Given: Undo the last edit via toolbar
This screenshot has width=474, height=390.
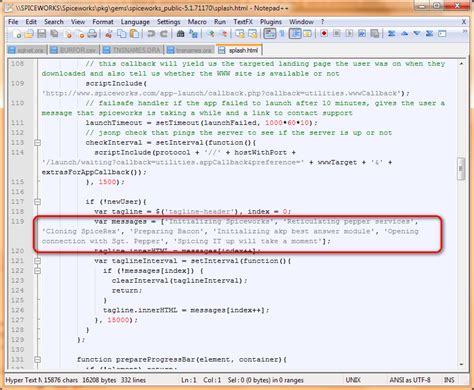Looking at the screenshot, I should click(x=151, y=34).
